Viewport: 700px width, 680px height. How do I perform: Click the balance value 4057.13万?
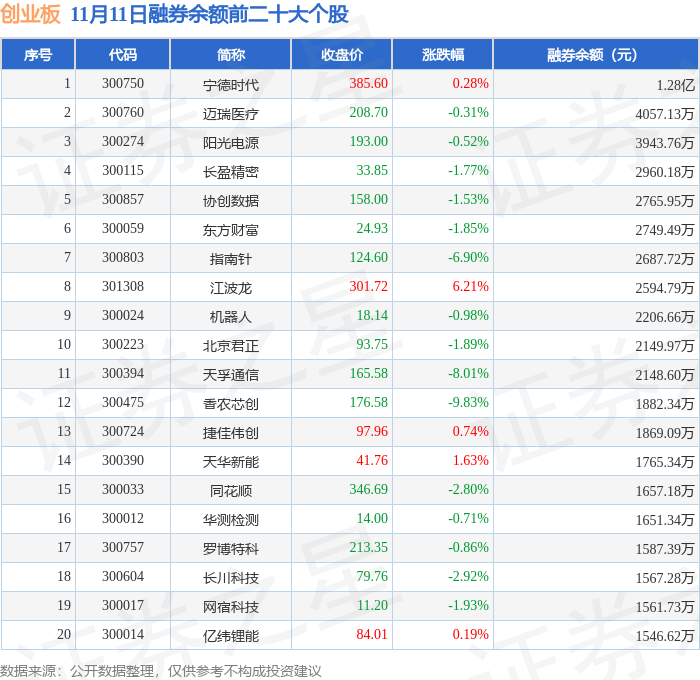(x=665, y=114)
